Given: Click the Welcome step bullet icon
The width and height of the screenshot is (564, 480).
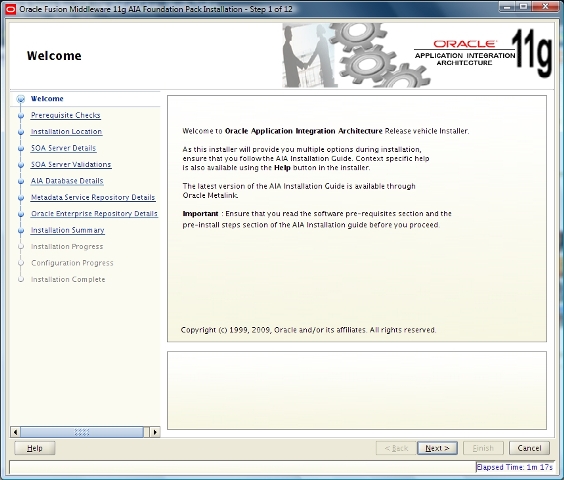Looking at the screenshot, I should 21,99.
